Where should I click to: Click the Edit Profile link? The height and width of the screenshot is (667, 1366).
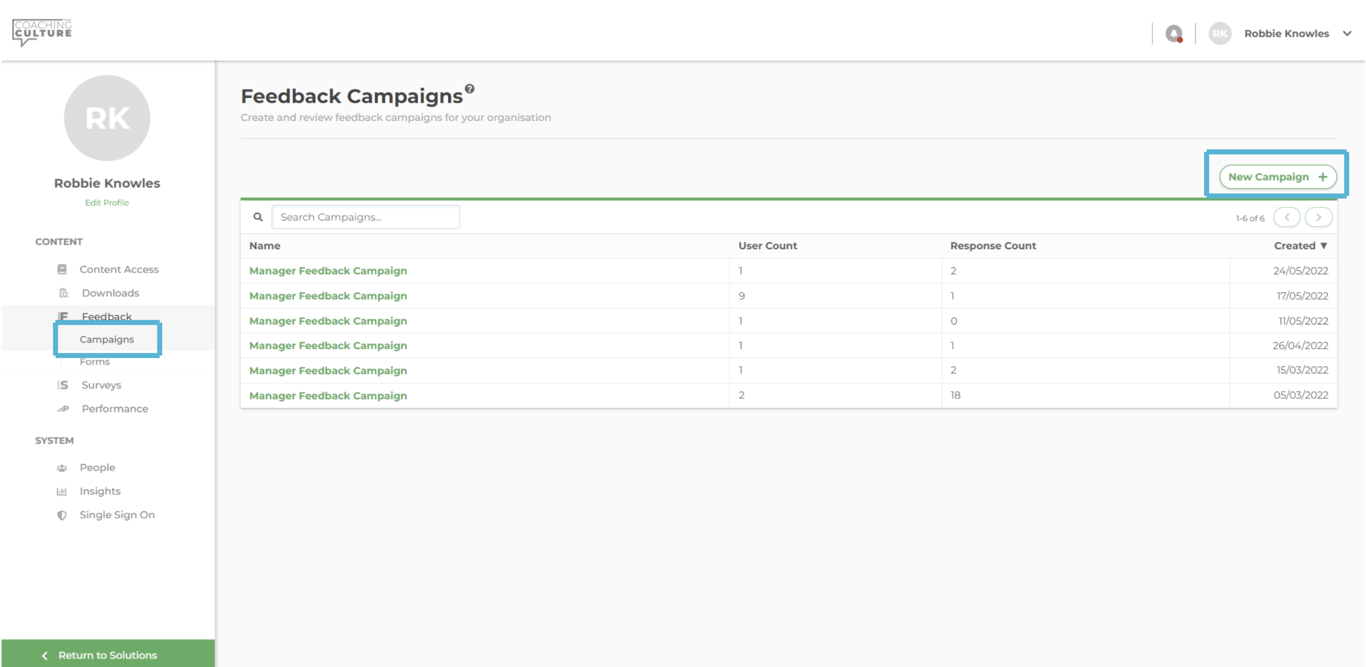107,203
